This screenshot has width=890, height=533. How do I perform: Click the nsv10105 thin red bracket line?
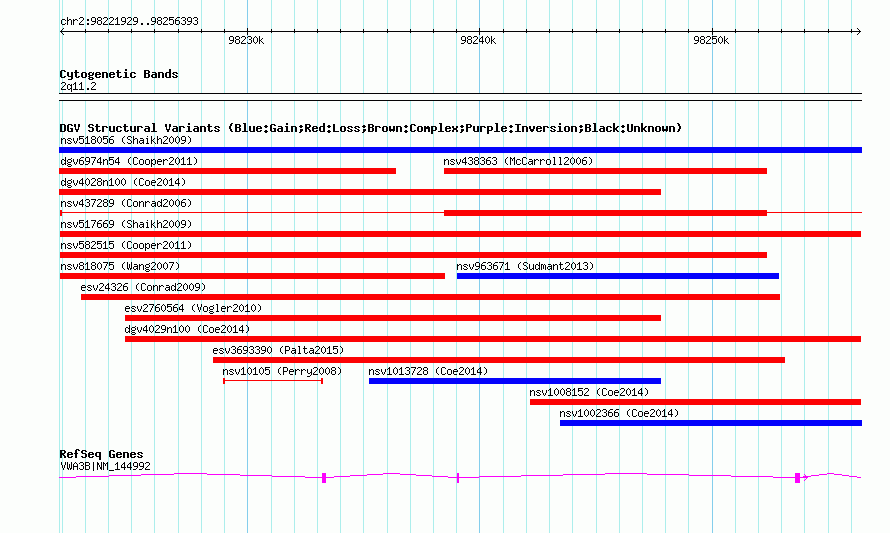tap(273, 381)
